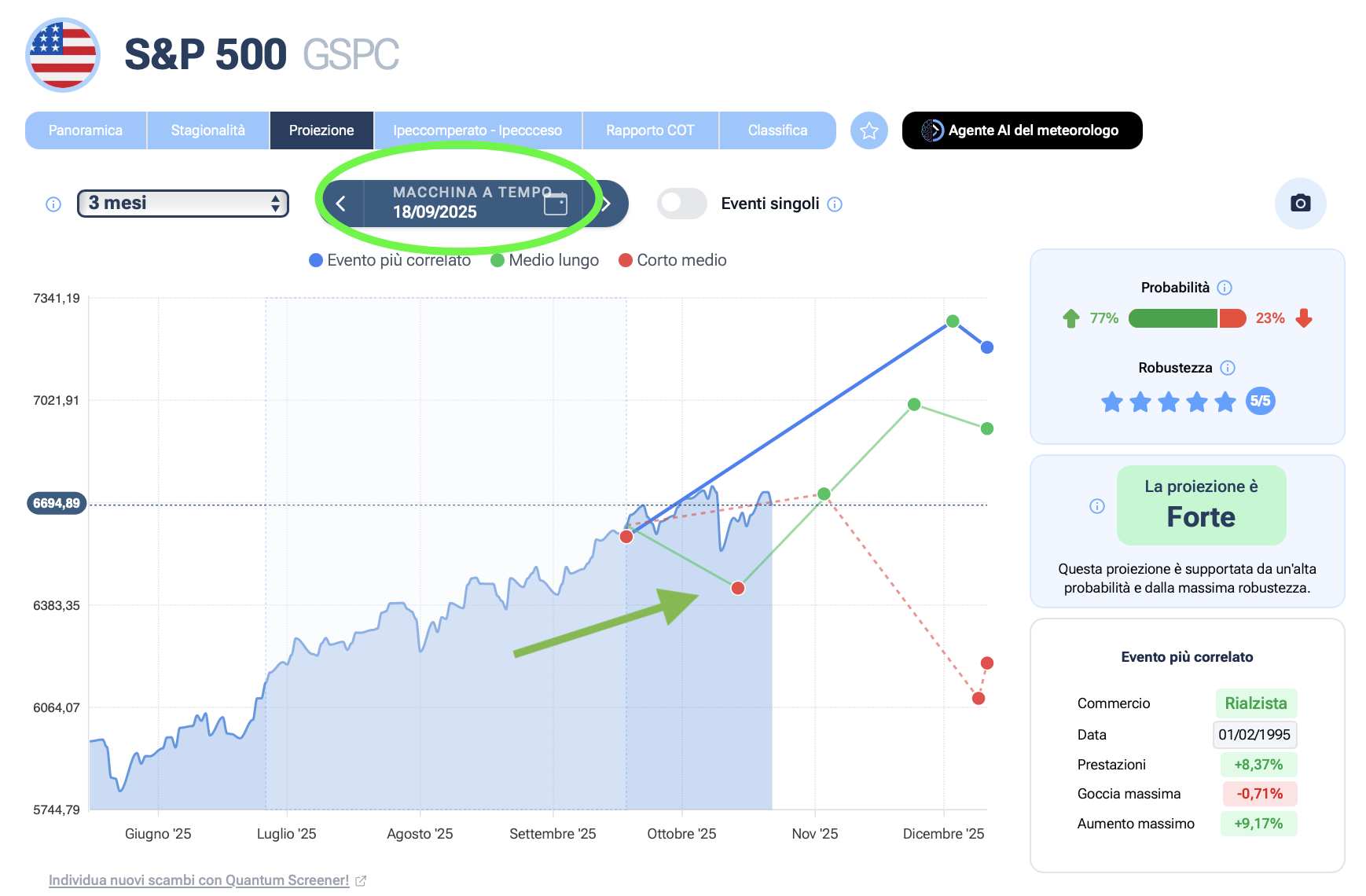The width and height of the screenshot is (1366, 896).
Task: Click the star favorite icon
Action: (868, 130)
